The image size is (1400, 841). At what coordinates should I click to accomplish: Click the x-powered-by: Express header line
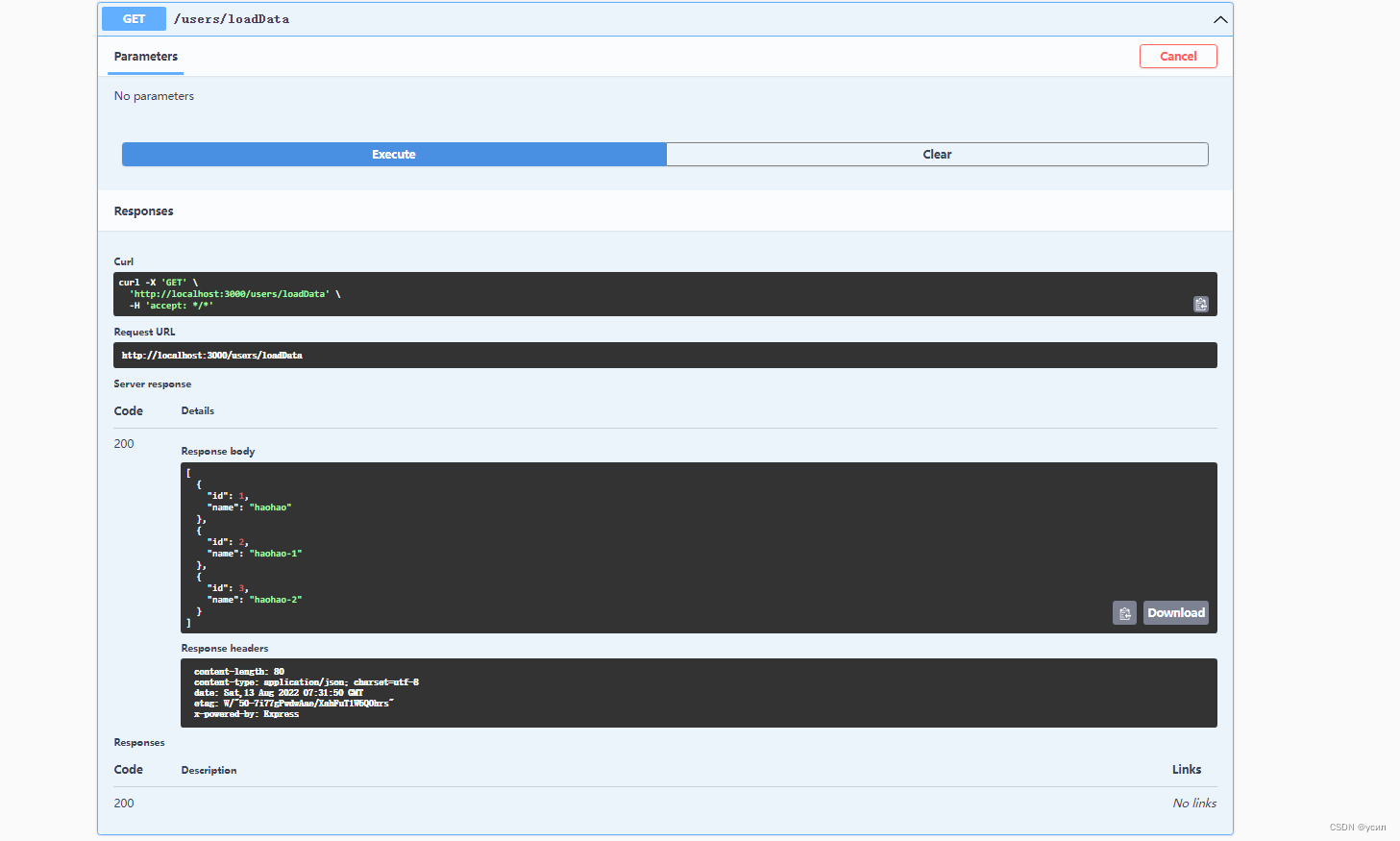(x=246, y=714)
